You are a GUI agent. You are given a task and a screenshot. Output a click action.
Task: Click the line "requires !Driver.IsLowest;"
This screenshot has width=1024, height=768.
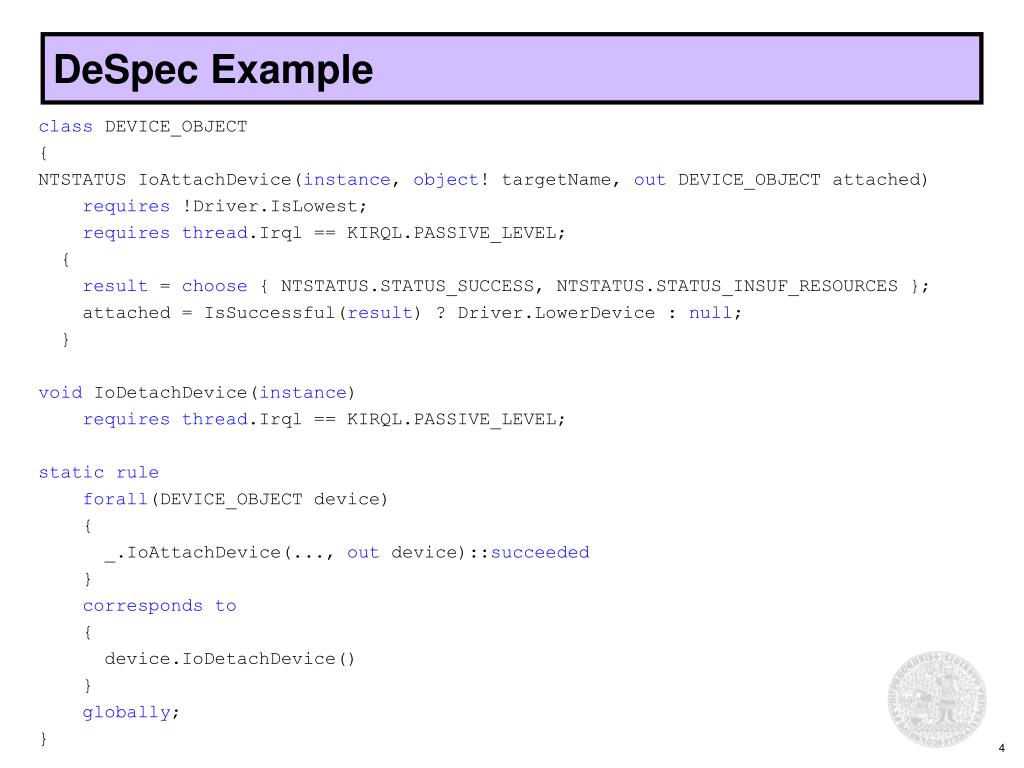(225, 206)
